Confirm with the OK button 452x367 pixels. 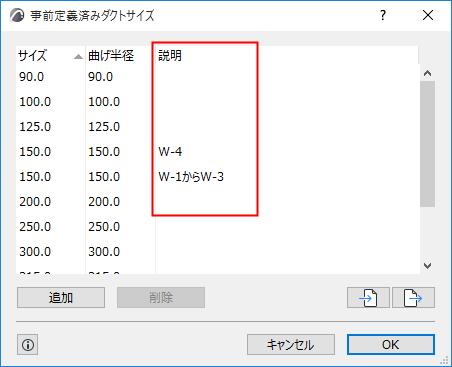point(391,345)
